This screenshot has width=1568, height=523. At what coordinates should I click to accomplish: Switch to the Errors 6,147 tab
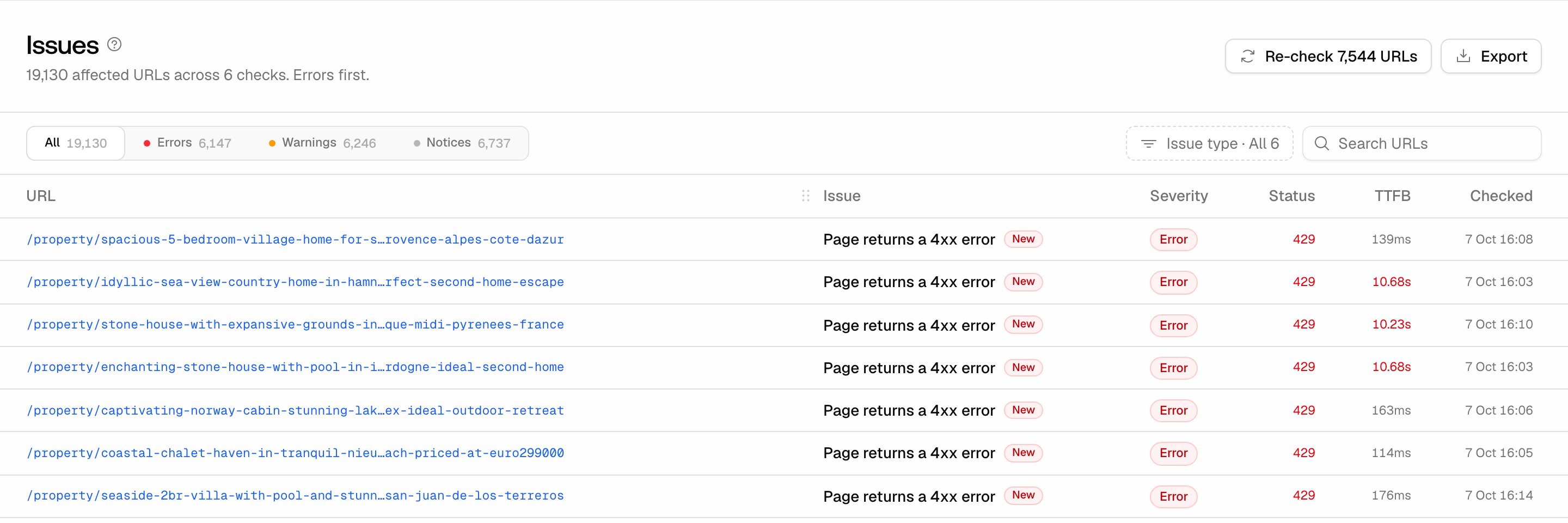[x=187, y=143]
